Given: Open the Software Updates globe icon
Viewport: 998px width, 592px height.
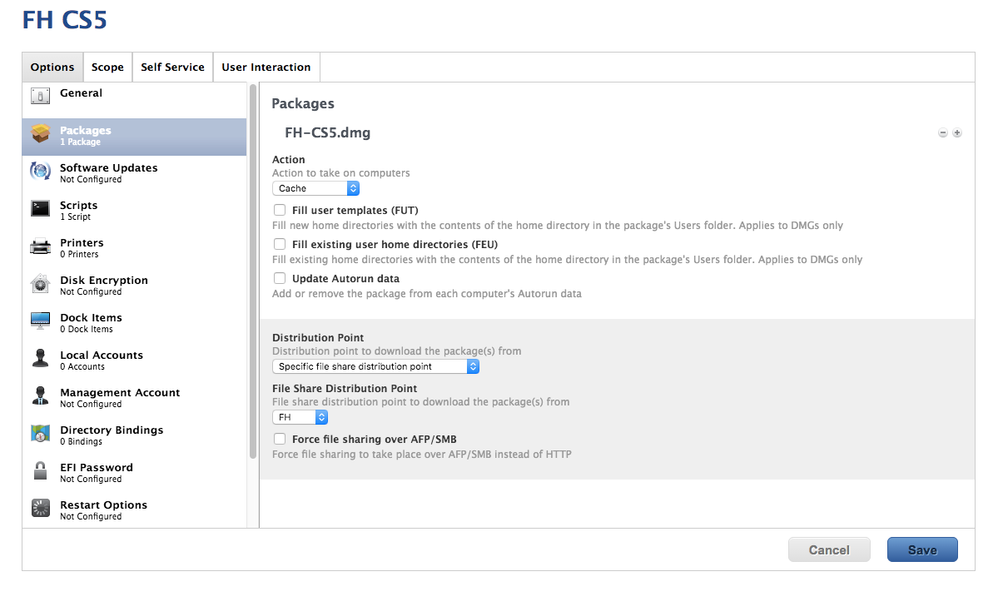Looking at the screenshot, I should (x=40, y=171).
